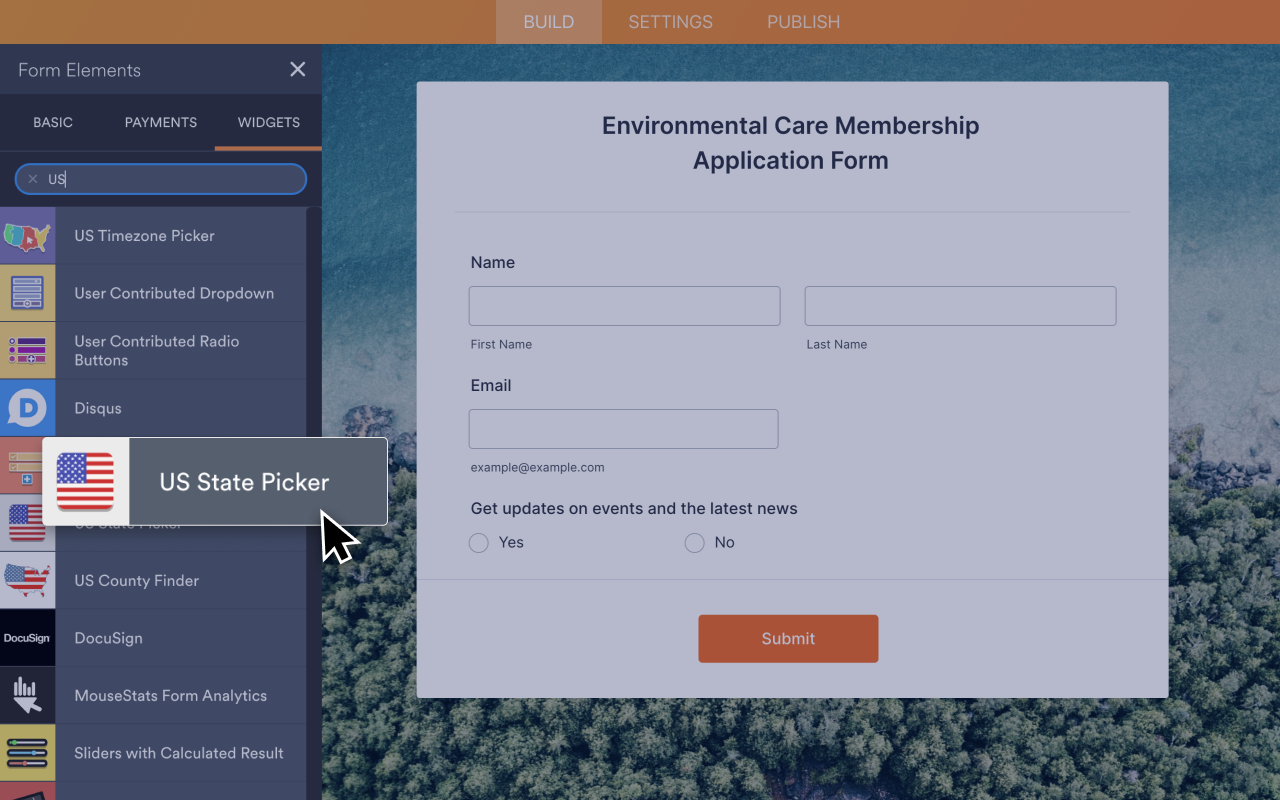Viewport: 1280px width, 800px height.
Task: Select the US Timezone Picker widget icon
Action: pyautogui.click(x=27, y=235)
